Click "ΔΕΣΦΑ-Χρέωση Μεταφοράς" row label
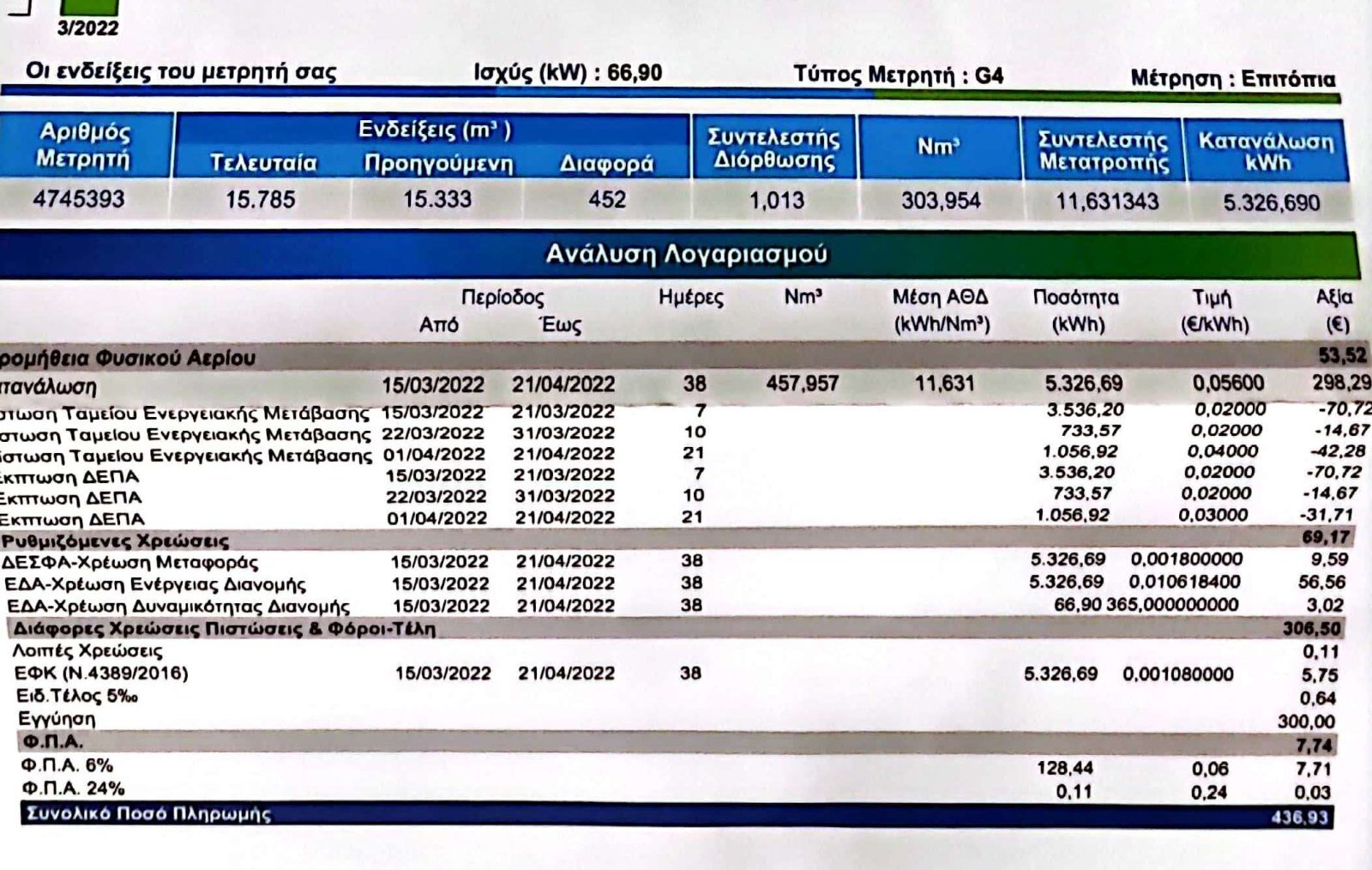Screen dimensions: 1372x870 tap(129, 563)
